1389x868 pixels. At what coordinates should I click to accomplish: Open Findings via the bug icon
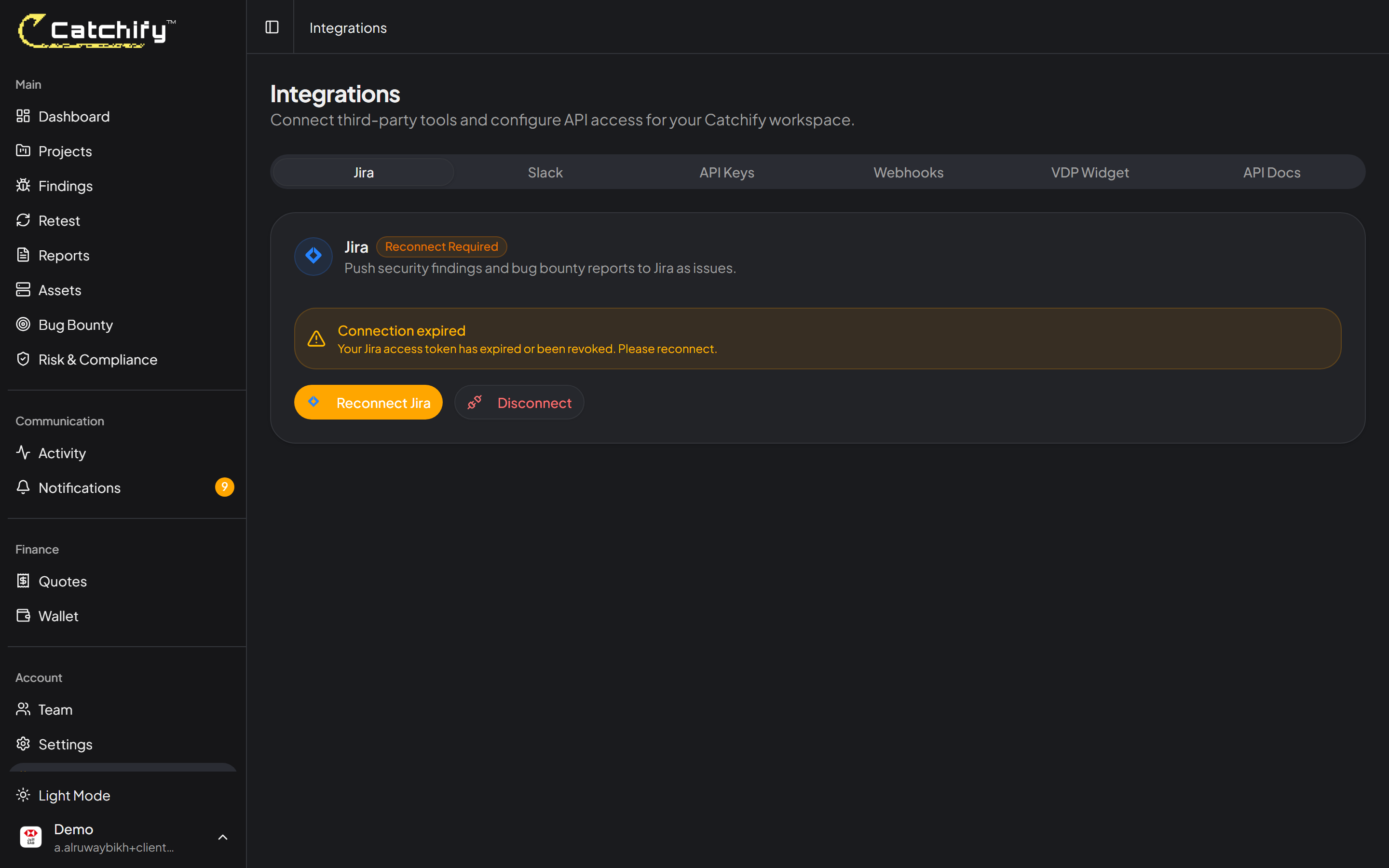tap(23, 186)
